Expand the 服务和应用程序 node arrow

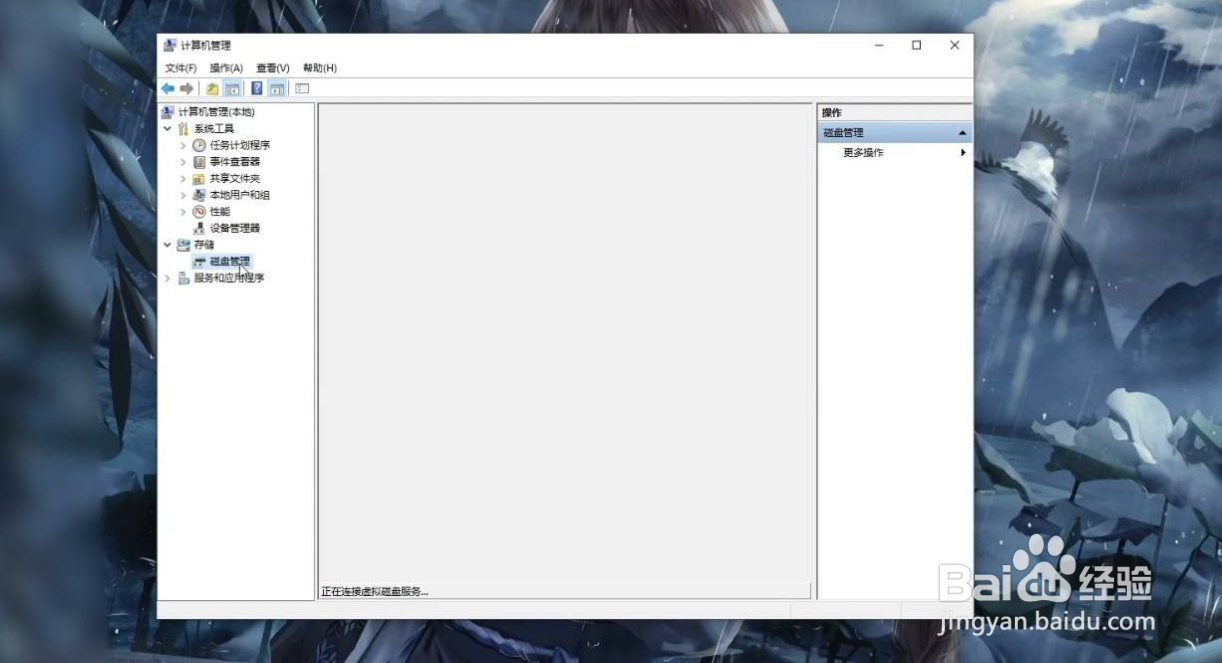[x=168, y=278]
